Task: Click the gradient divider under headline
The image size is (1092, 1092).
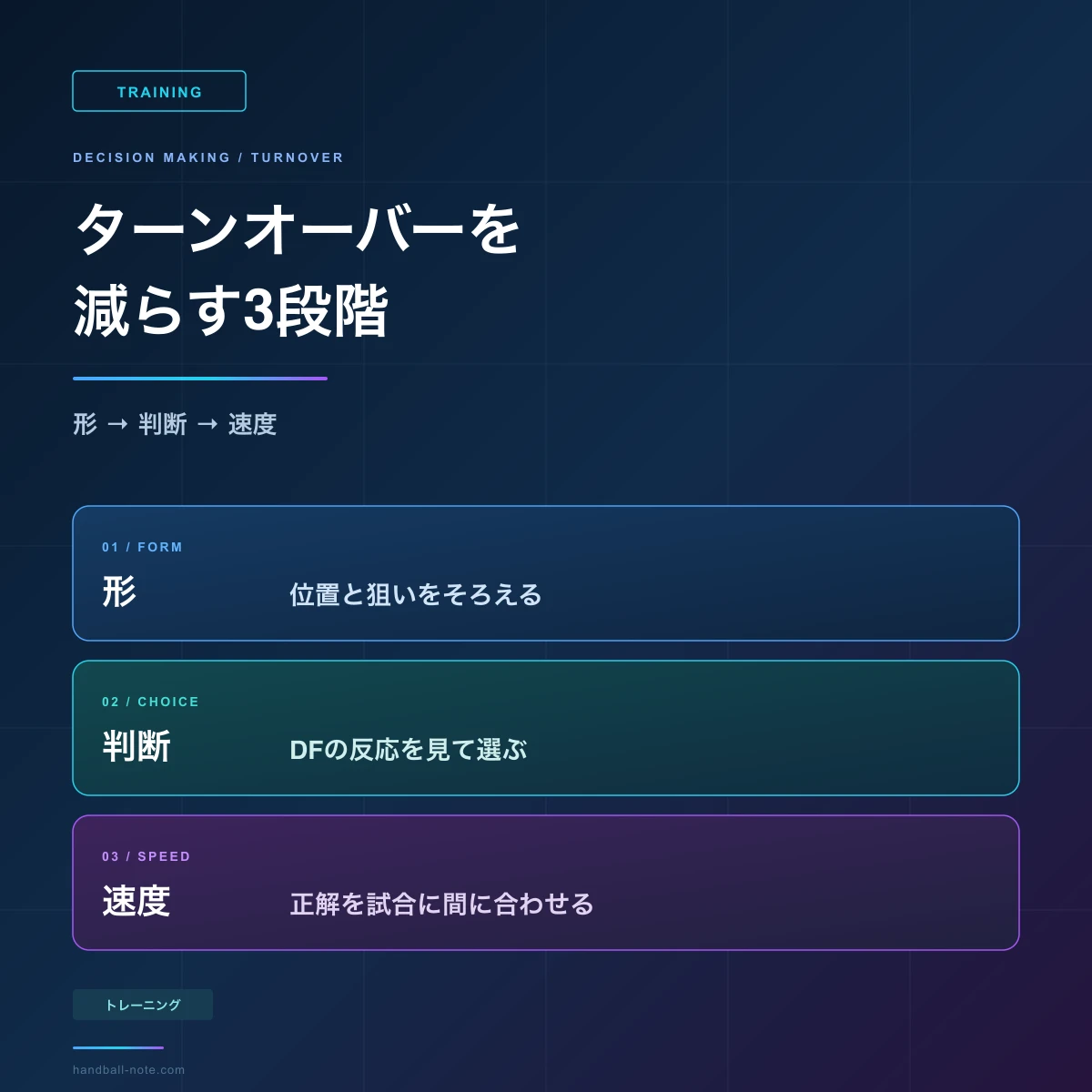Action: [x=200, y=379]
